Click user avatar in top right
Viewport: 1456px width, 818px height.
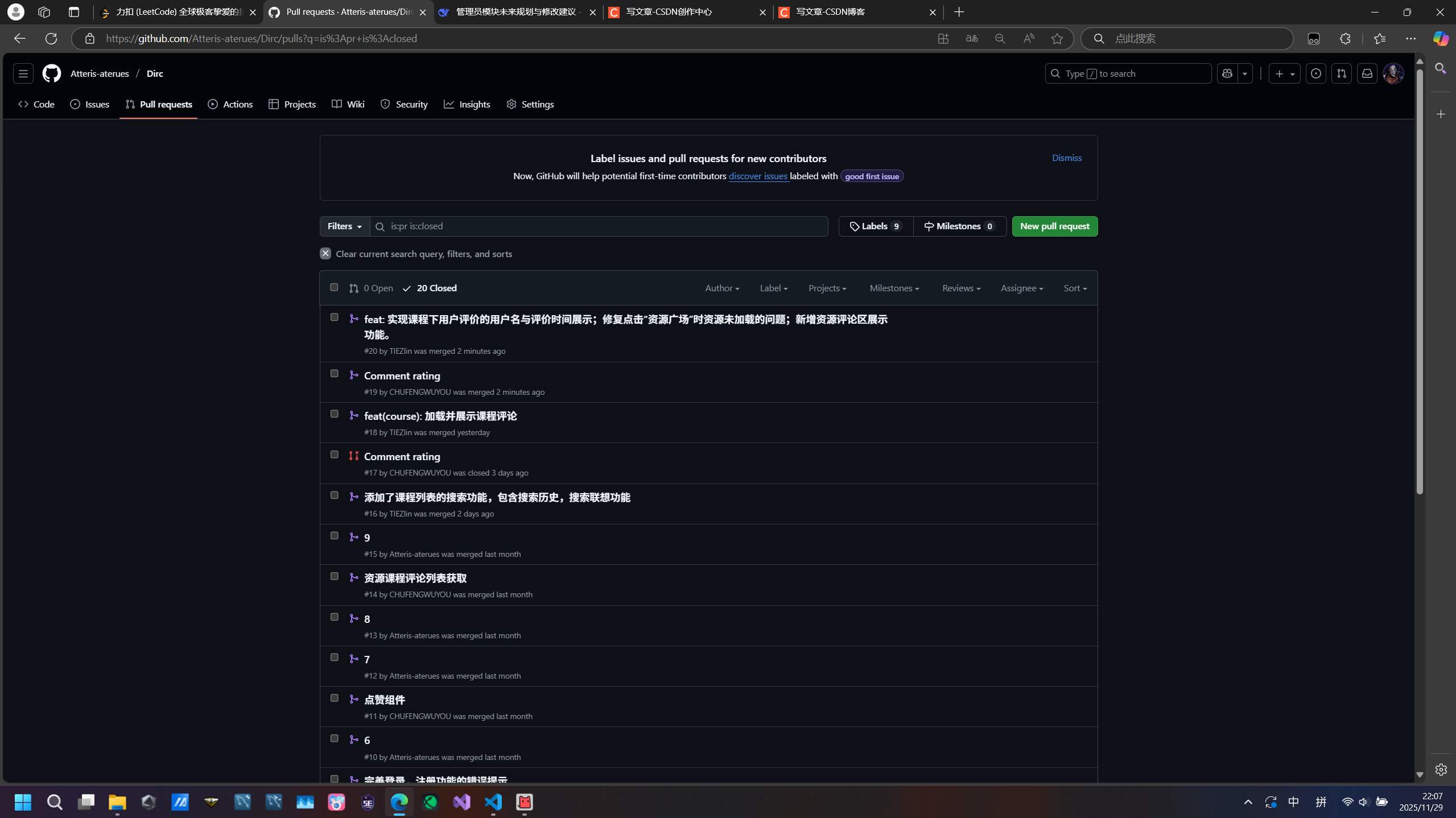tap(1393, 73)
